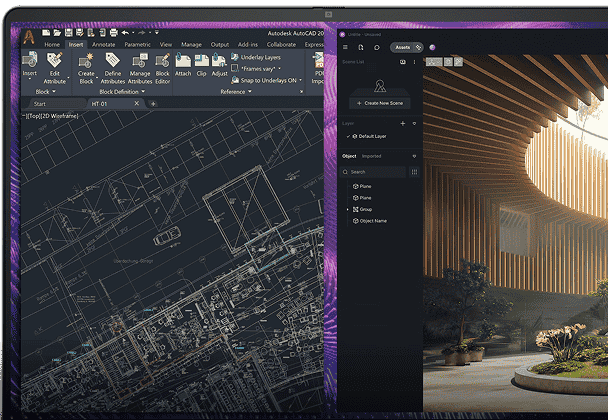Click the icon right of Assets label

pyautogui.click(x=418, y=47)
